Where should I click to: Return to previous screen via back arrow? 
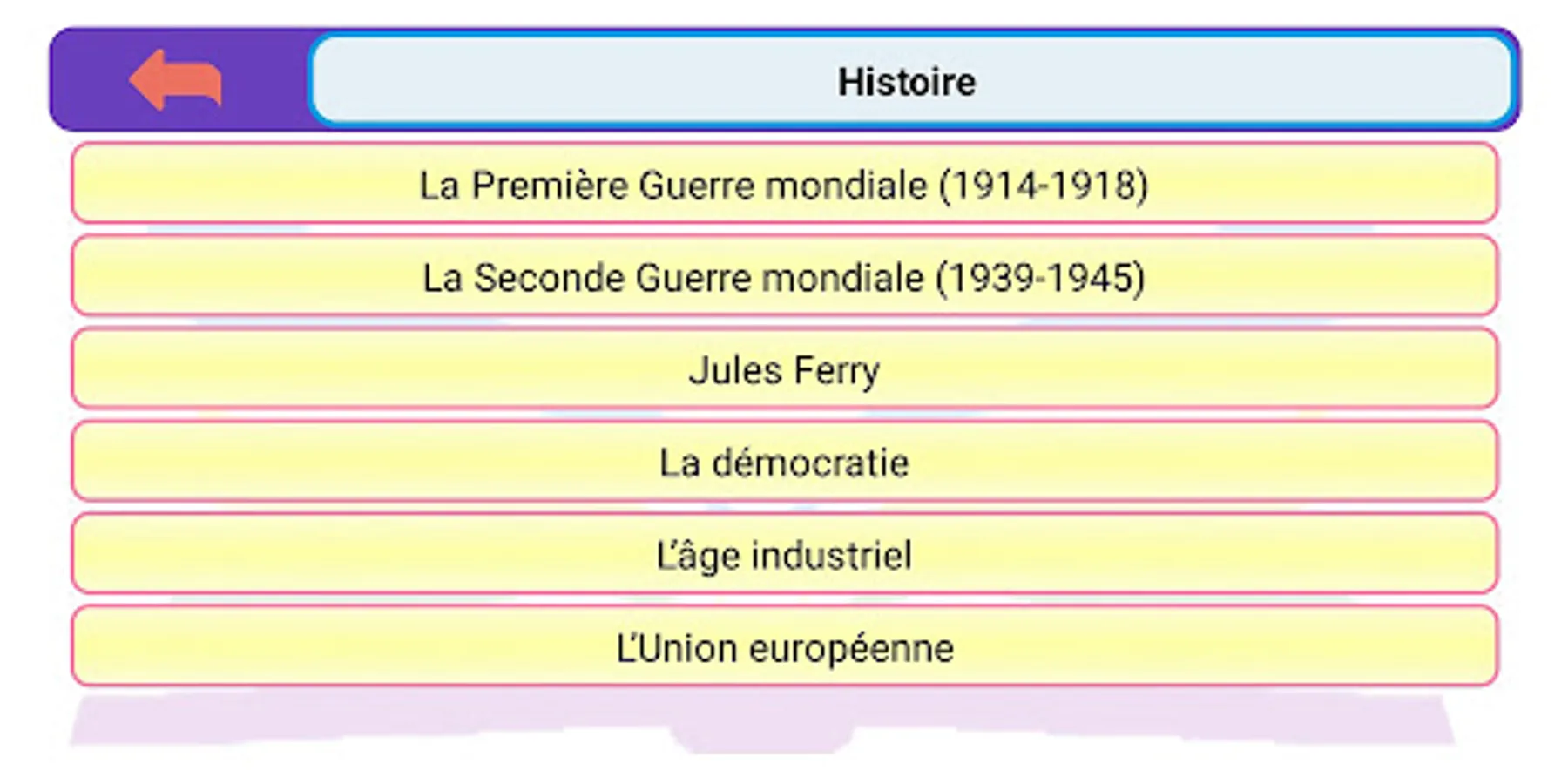pos(176,80)
